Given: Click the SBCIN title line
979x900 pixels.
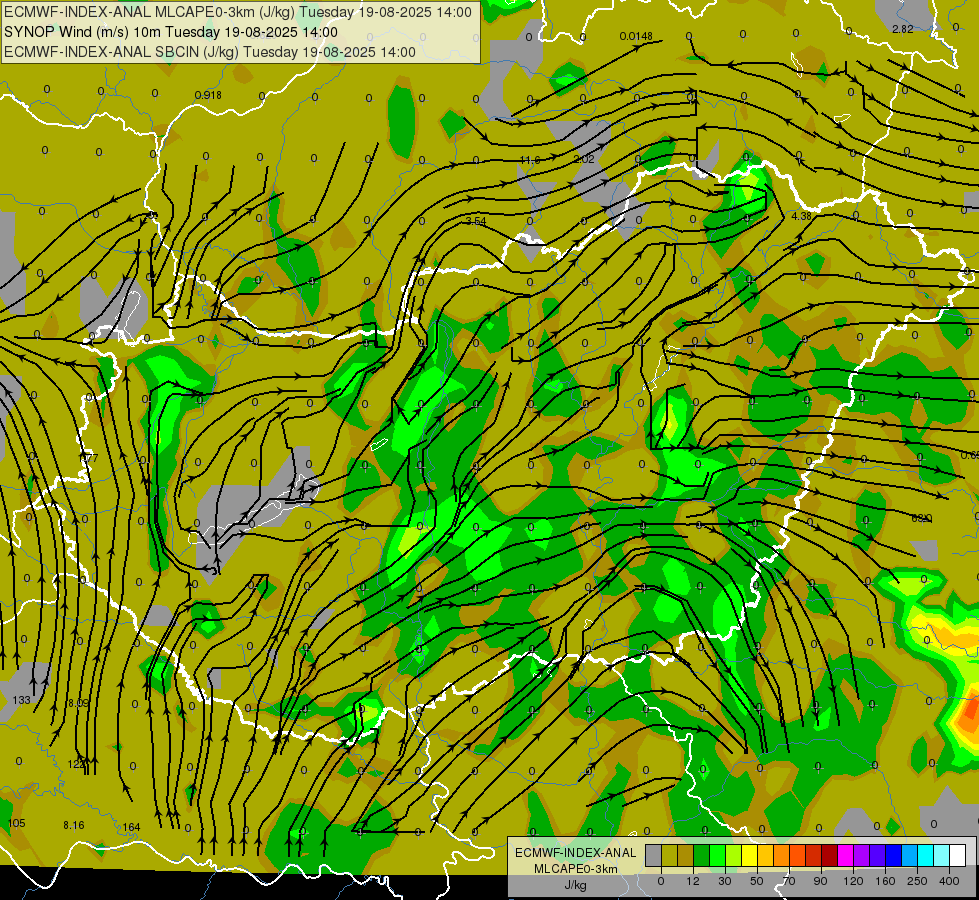Looking at the screenshot, I should (210, 52).
